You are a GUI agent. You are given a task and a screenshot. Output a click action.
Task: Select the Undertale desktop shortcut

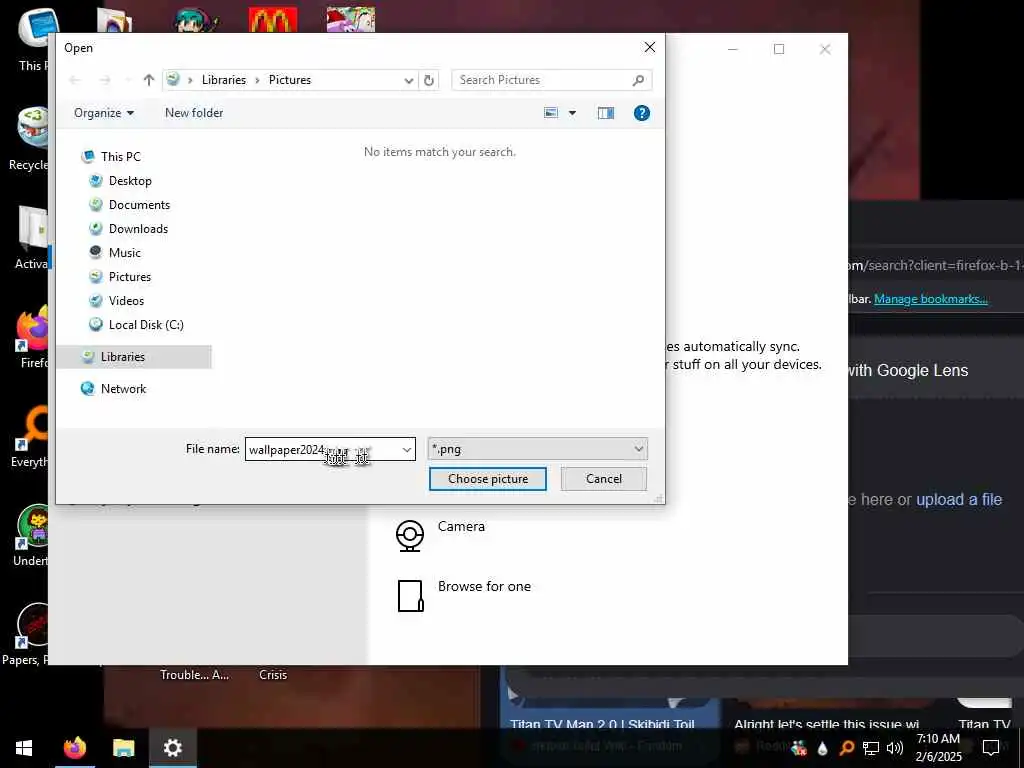tap(32, 536)
